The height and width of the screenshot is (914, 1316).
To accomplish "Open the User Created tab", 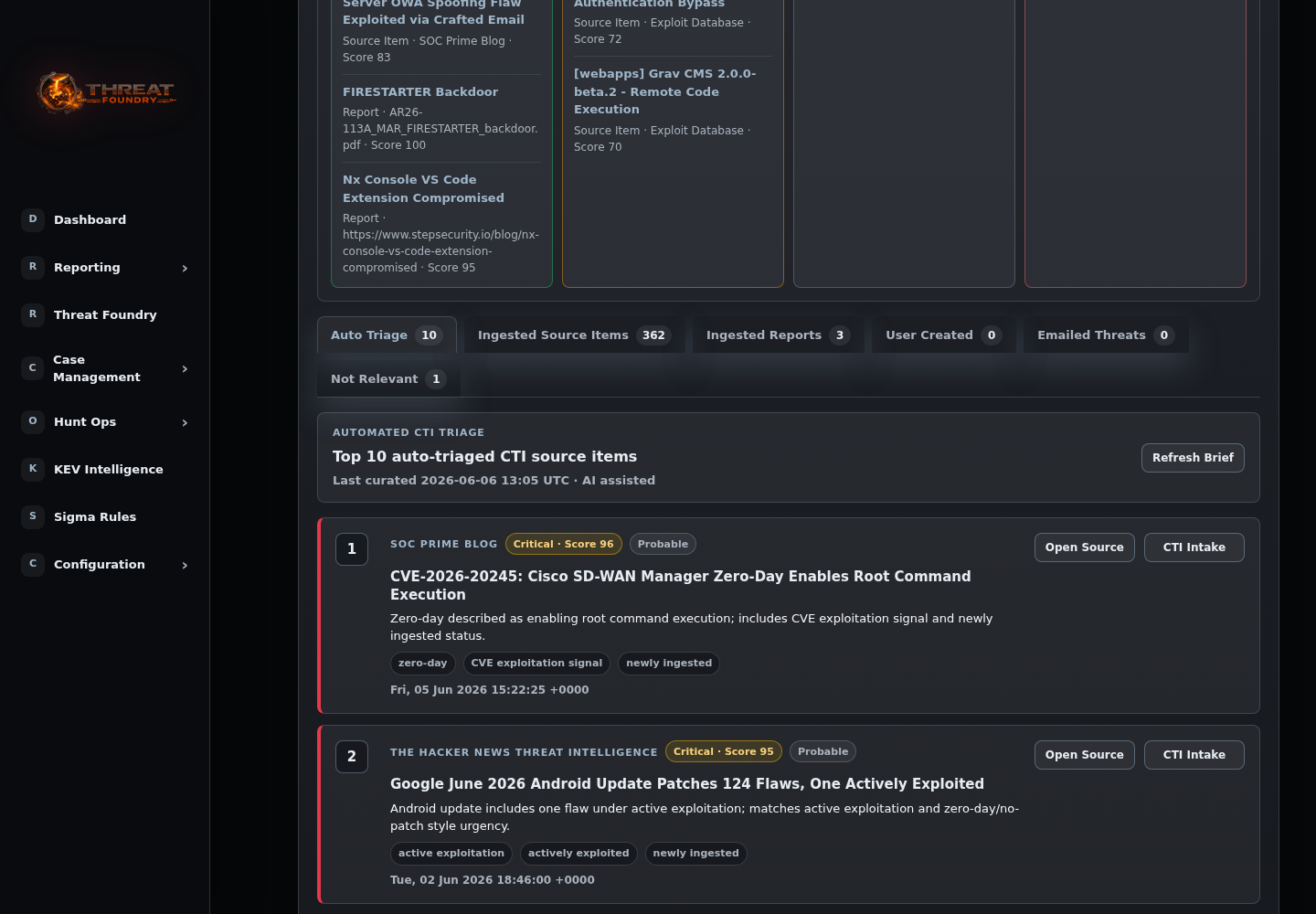I will coord(943,335).
